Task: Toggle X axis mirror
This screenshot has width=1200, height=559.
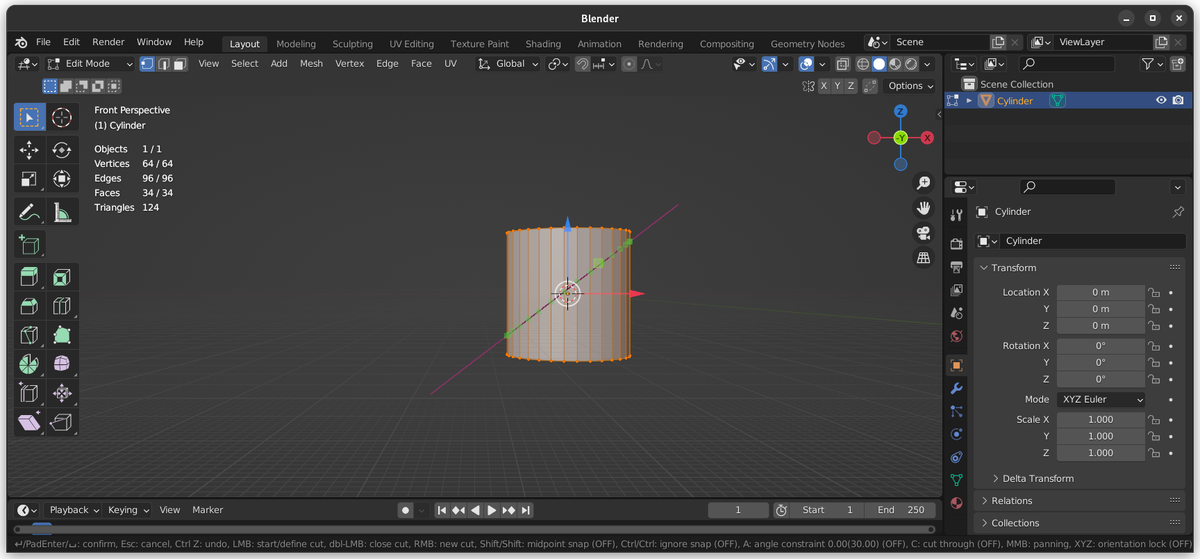Action: pyautogui.click(x=824, y=86)
